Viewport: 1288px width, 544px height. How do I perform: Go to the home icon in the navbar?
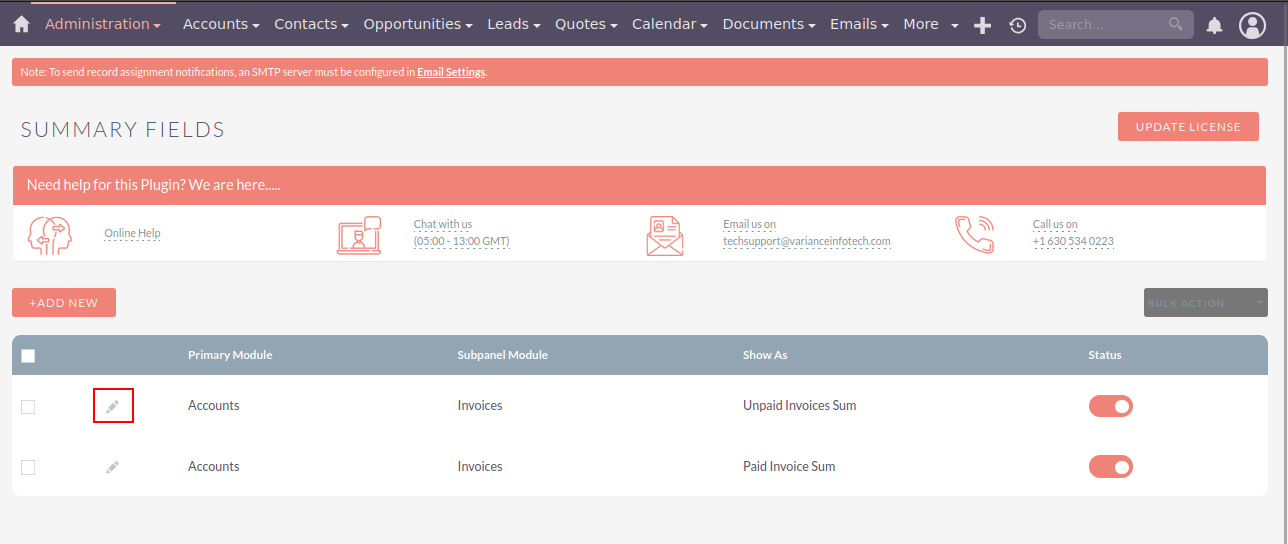[x=22, y=25]
